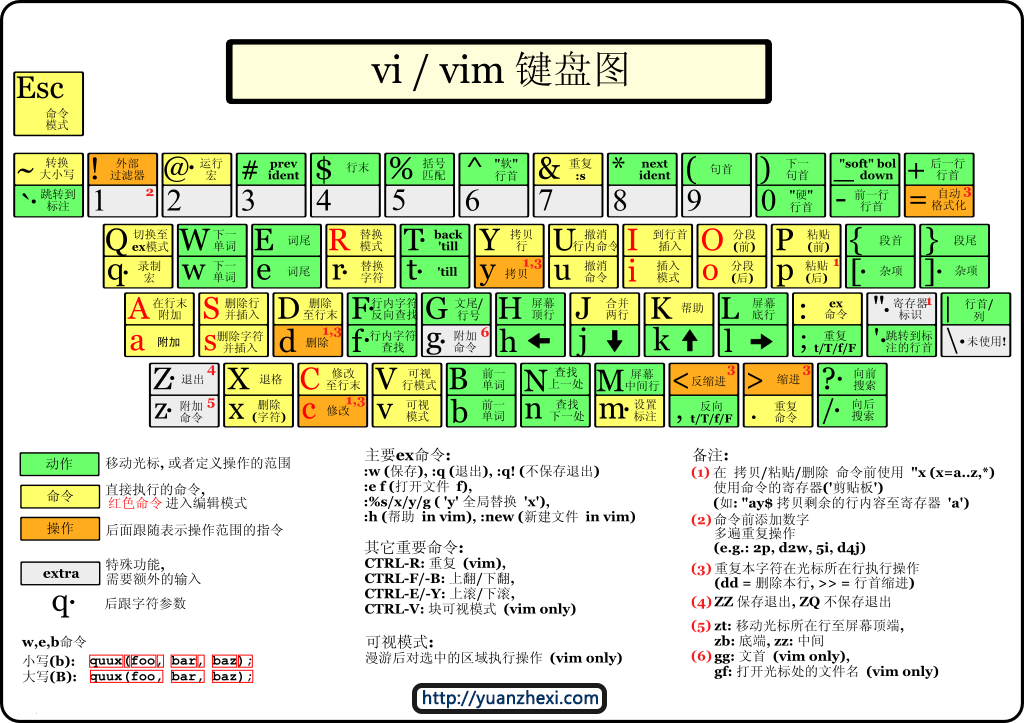Click the % 括号匹配 key
Screen dimensions: 1024x723
419,170
